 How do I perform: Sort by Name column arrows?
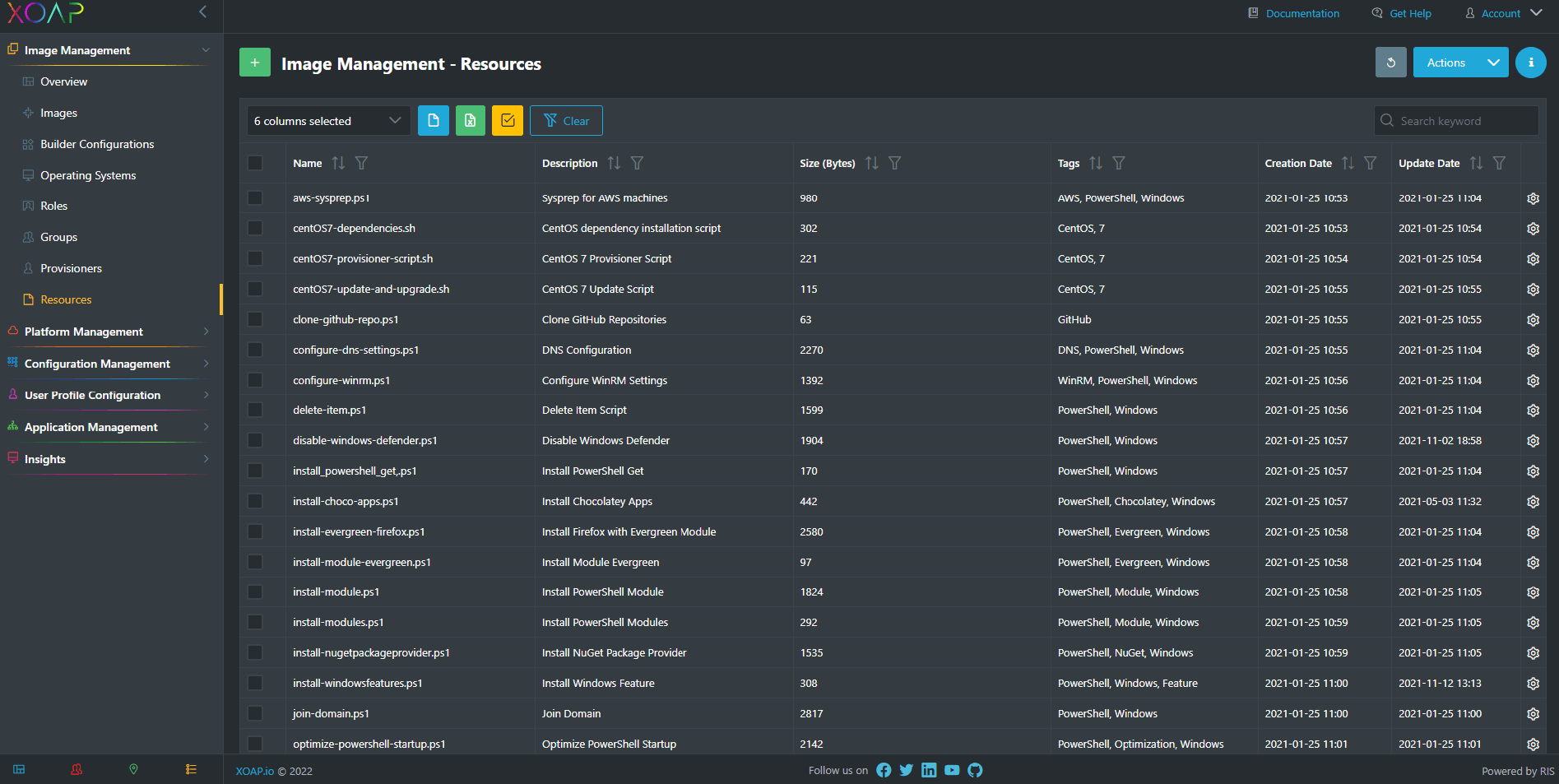tap(338, 163)
